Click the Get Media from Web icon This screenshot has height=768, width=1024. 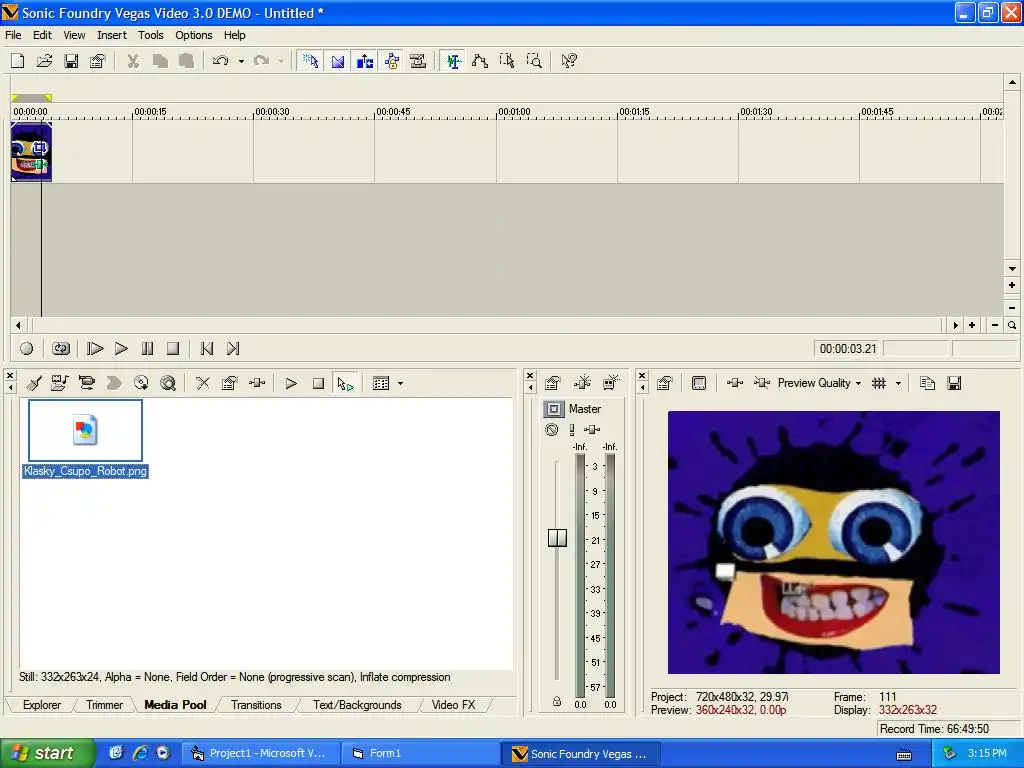(168, 383)
